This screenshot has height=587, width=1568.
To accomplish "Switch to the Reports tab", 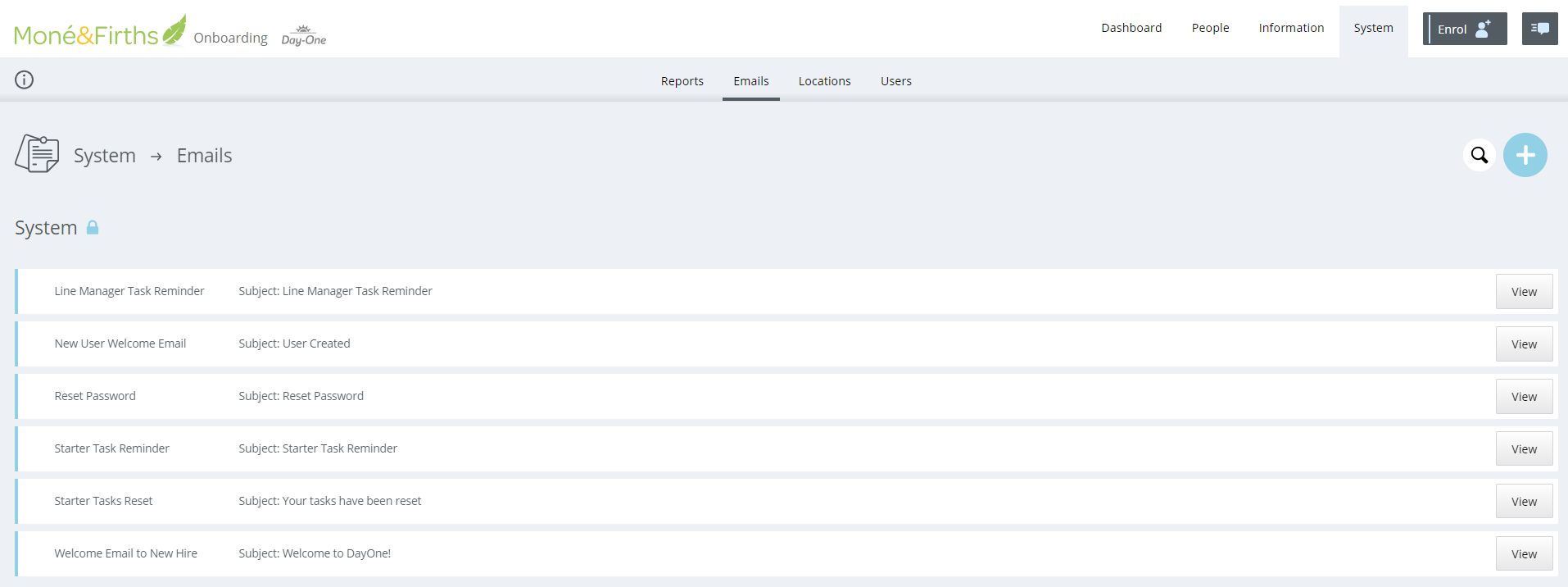I will click(x=682, y=81).
